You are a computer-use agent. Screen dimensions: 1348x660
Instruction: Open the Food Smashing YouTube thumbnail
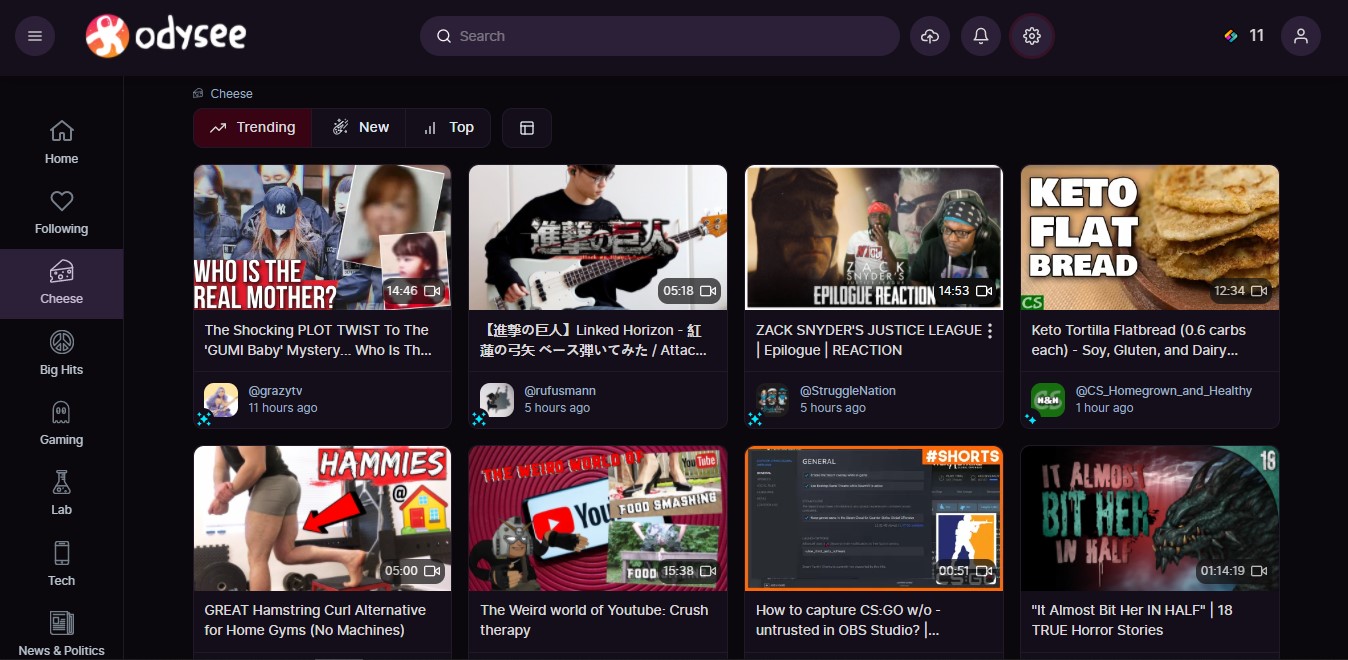[x=598, y=518]
